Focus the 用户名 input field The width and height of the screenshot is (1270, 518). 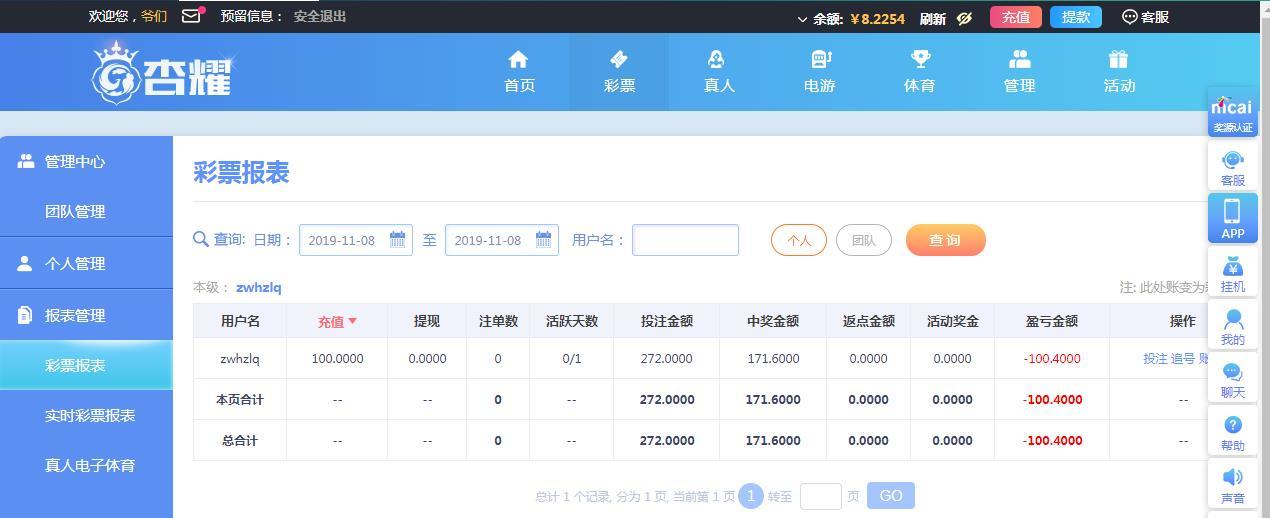click(686, 240)
